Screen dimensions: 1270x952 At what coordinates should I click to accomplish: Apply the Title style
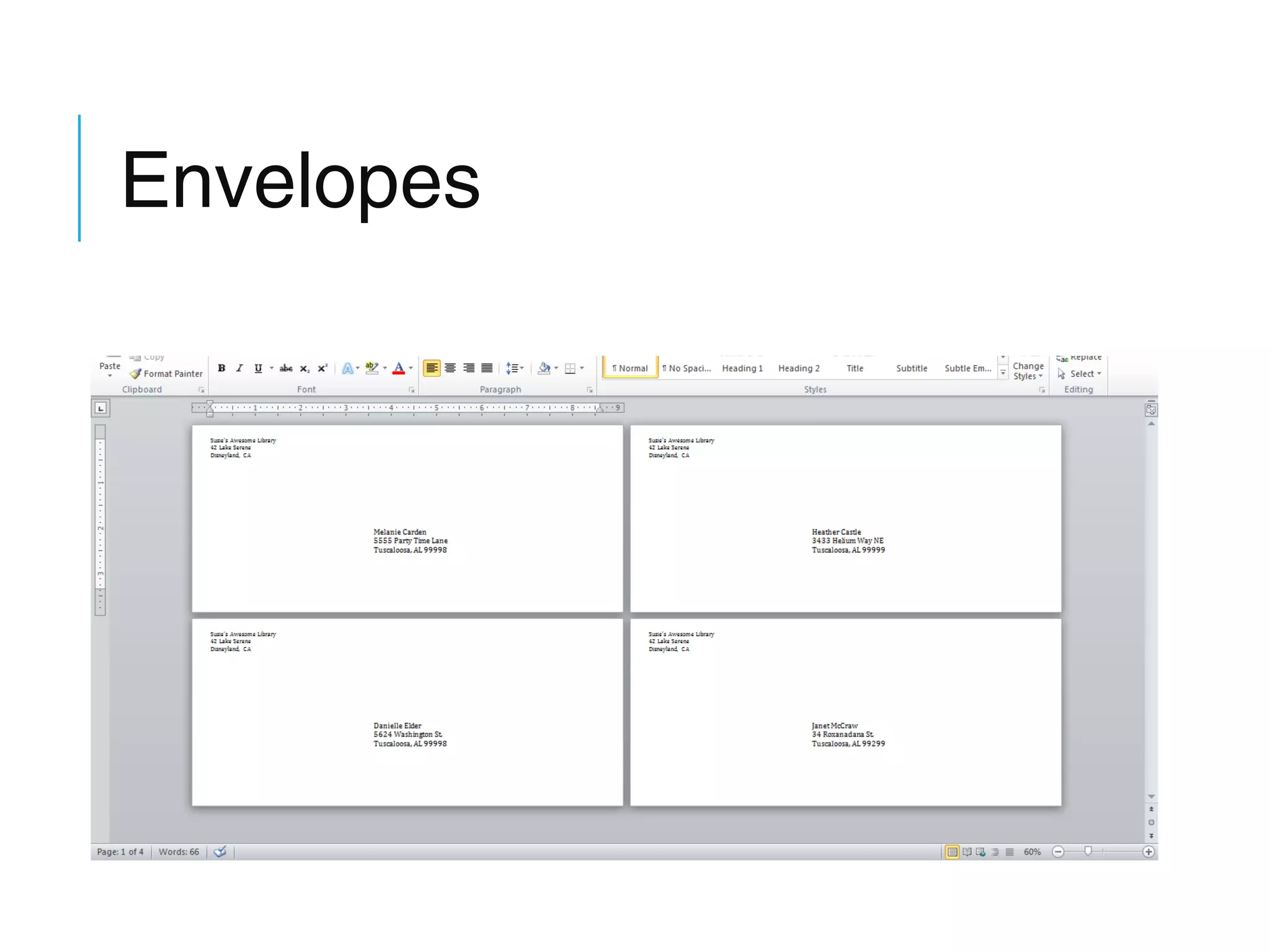point(855,368)
